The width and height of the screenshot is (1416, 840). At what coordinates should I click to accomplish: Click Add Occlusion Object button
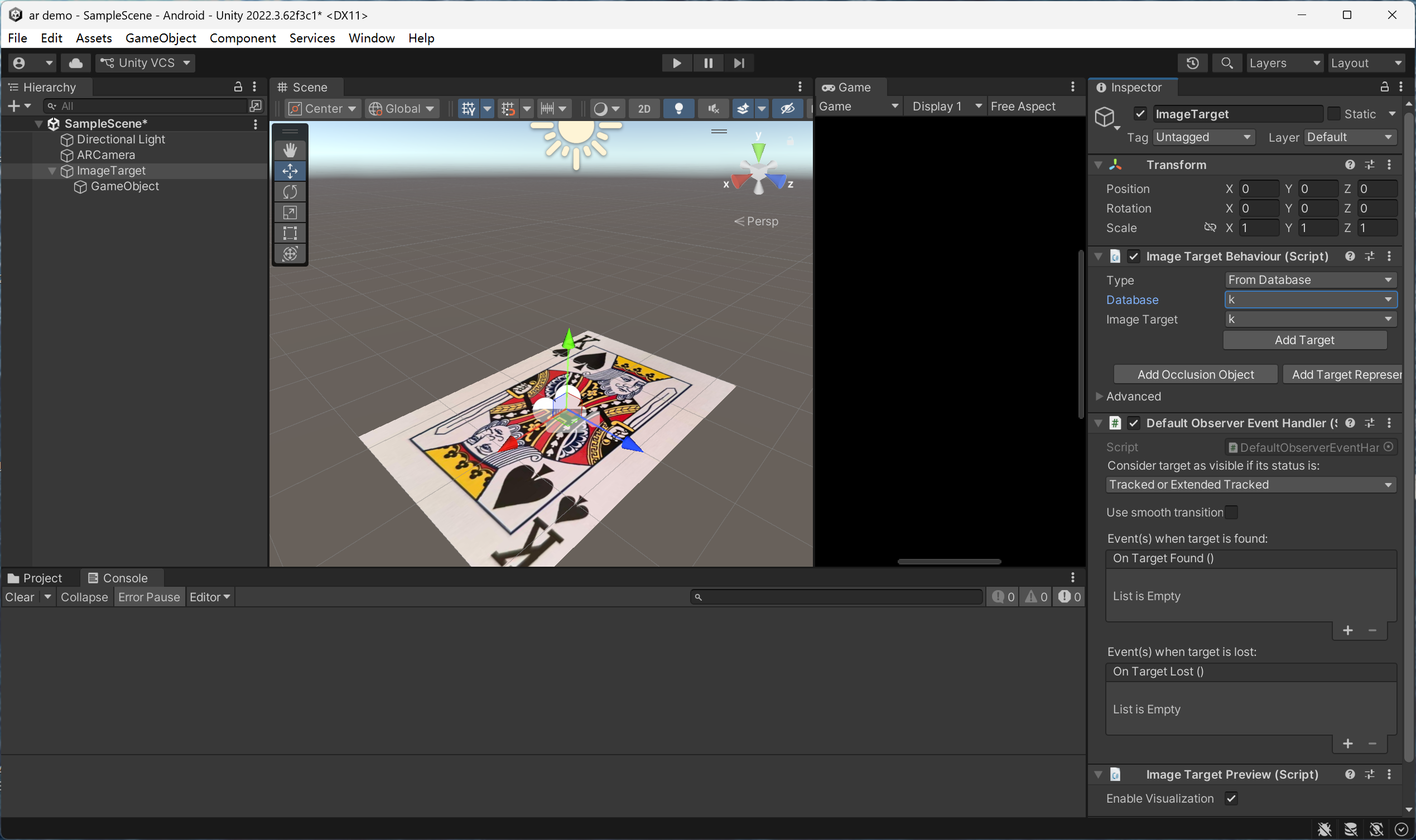point(1195,374)
